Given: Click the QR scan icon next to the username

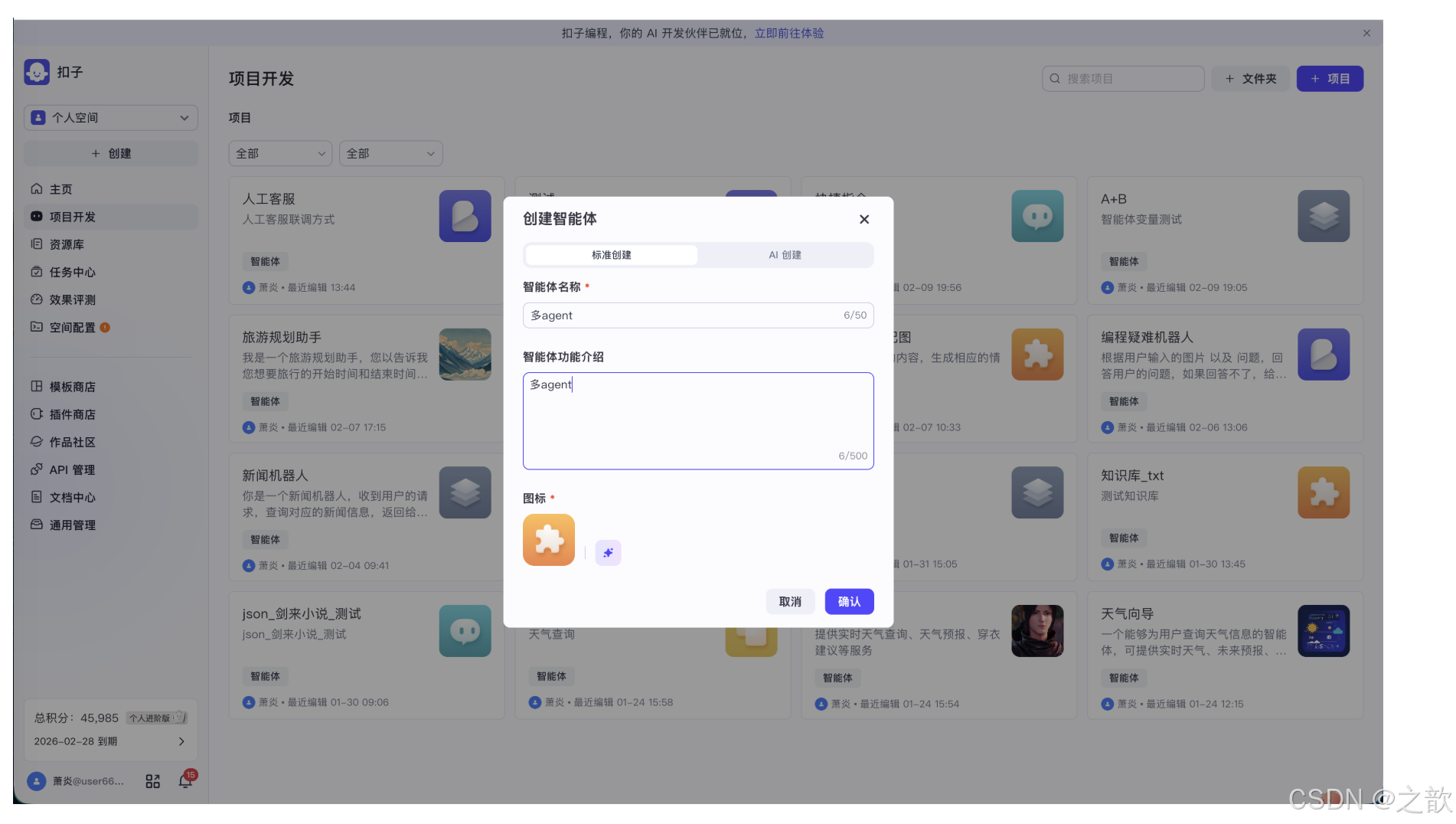Looking at the screenshot, I should [152, 780].
